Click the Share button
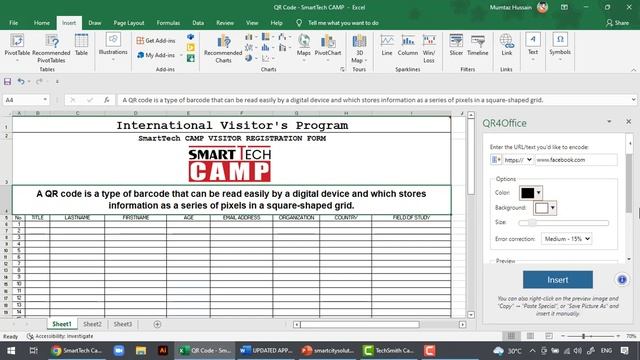 [x=617, y=23]
